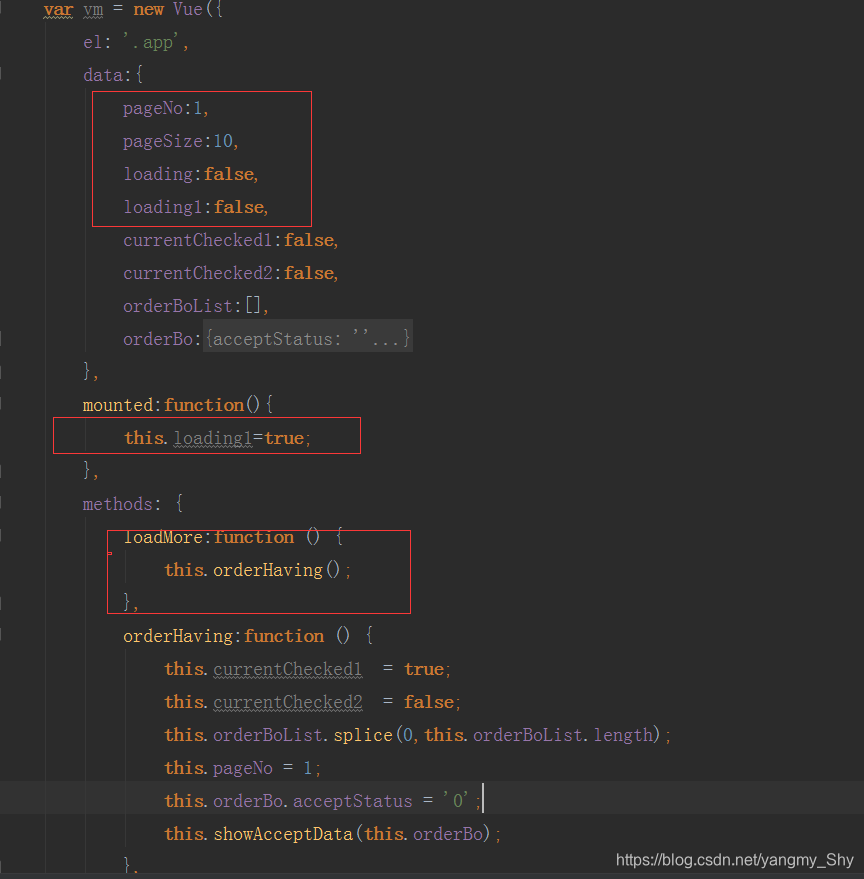Click 'orderBo' argument inside showAcceptData call
The width and height of the screenshot is (864, 879).
click(x=447, y=834)
